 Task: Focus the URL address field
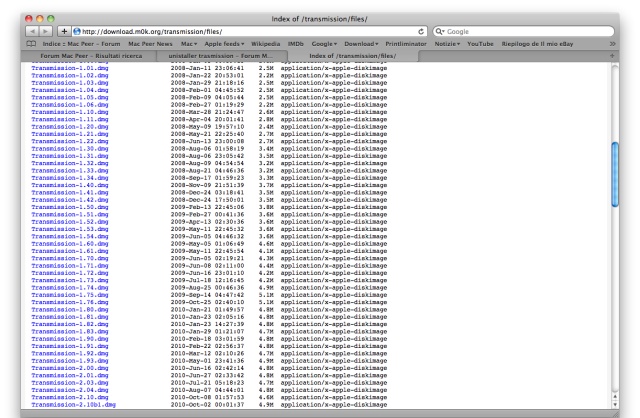click(249, 31)
